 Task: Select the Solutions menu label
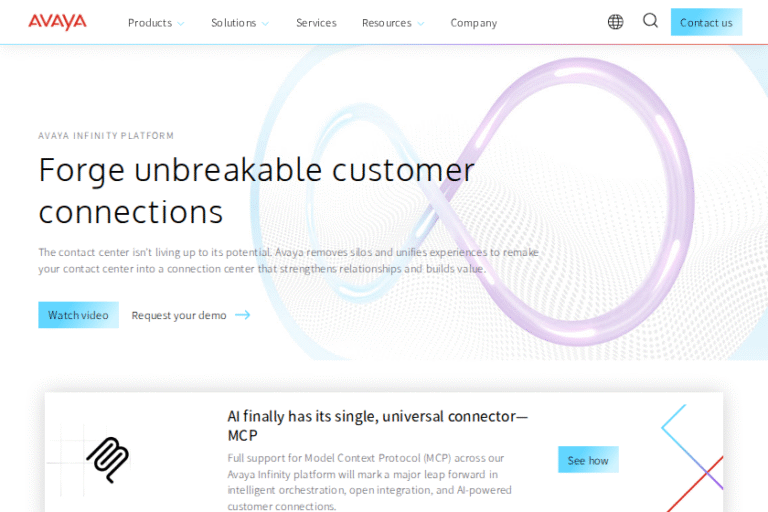(x=233, y=23)
